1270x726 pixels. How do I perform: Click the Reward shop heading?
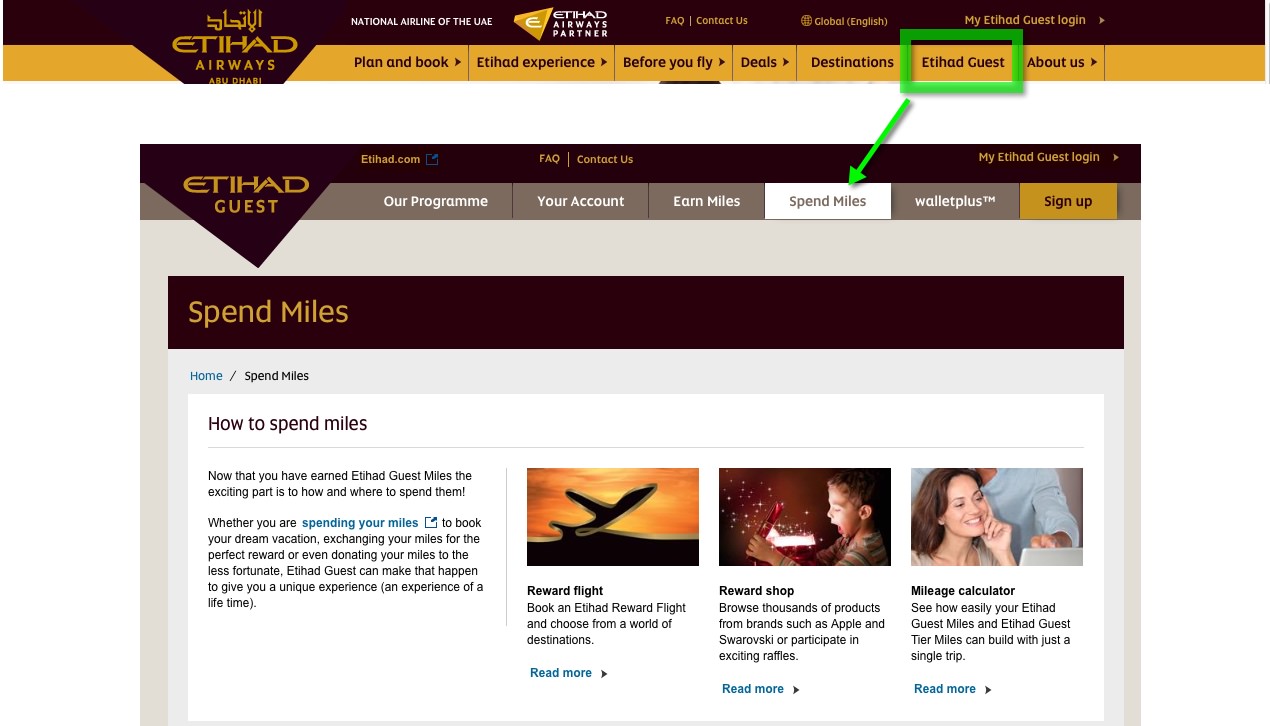pos(756,591)
